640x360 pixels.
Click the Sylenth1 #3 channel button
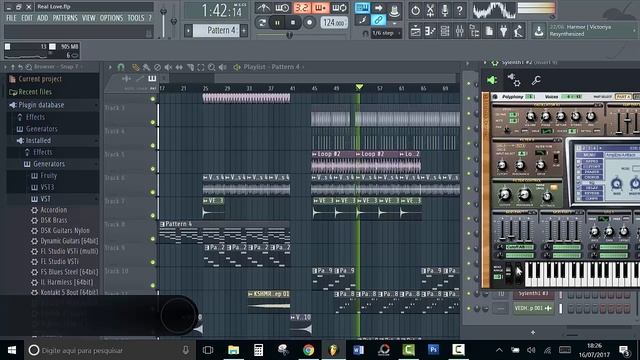click(533, 294)
